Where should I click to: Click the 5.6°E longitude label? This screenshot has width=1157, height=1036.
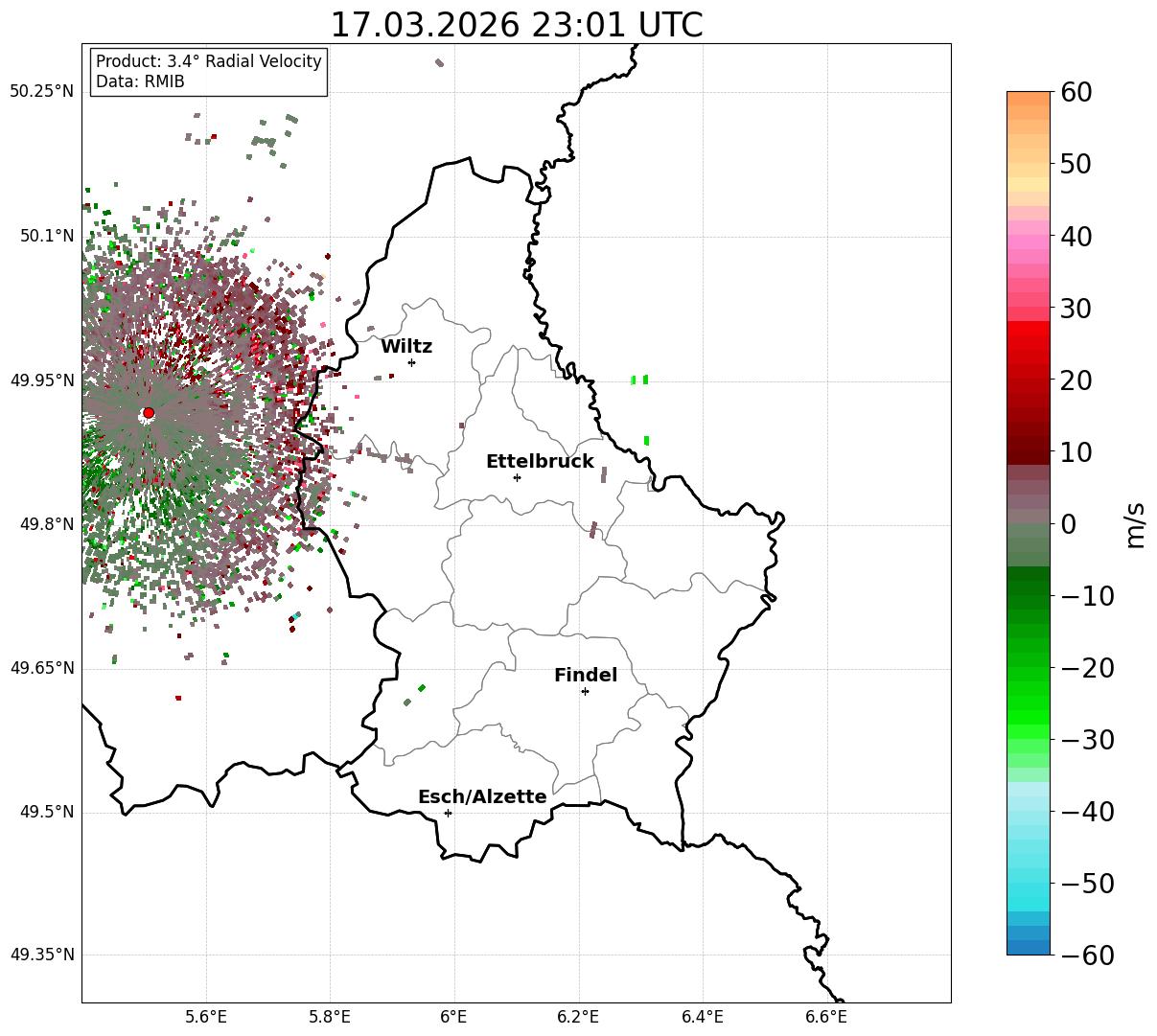click(x=206, y=1016)
